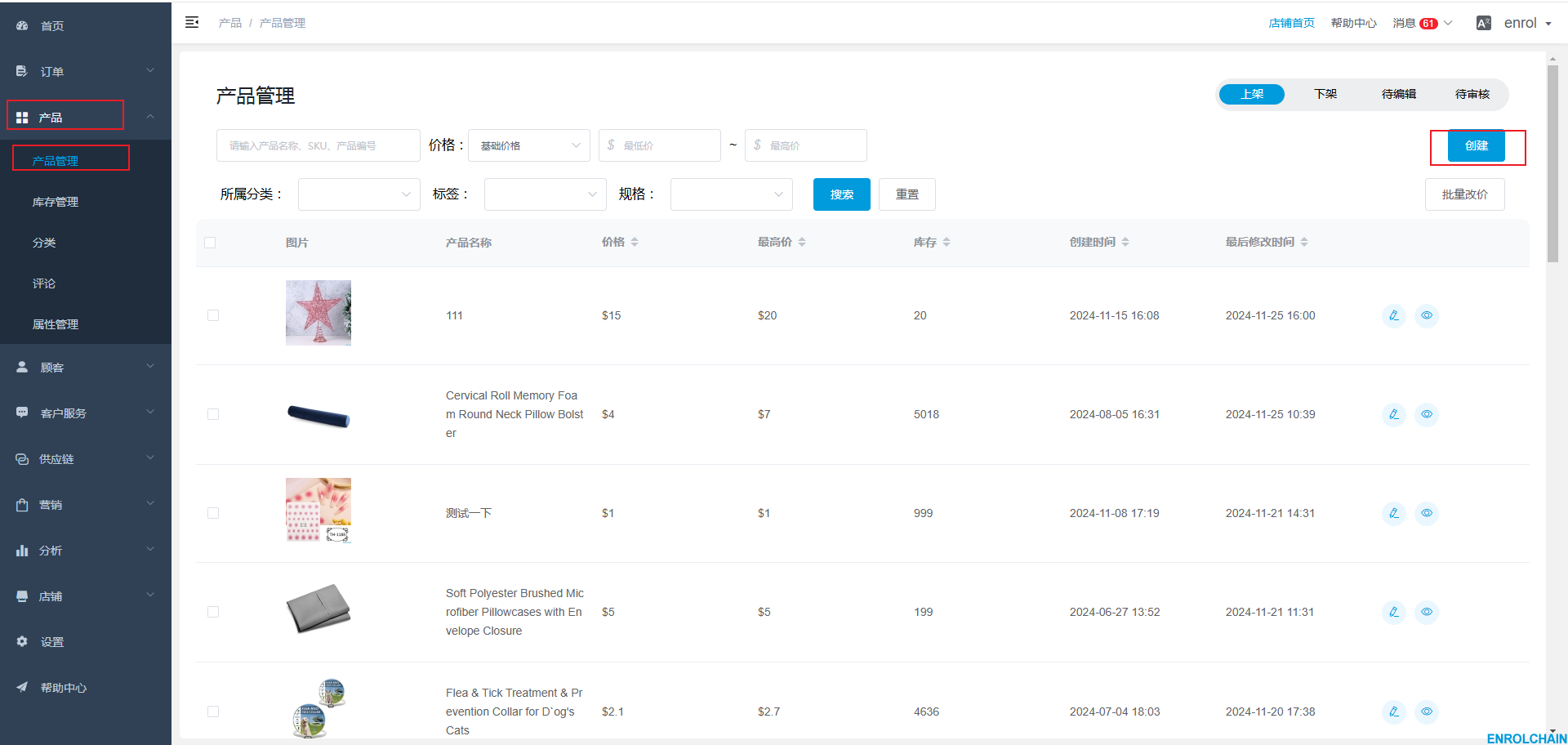Open the 首页 dashboard sidebar icon

coord(22,26)
